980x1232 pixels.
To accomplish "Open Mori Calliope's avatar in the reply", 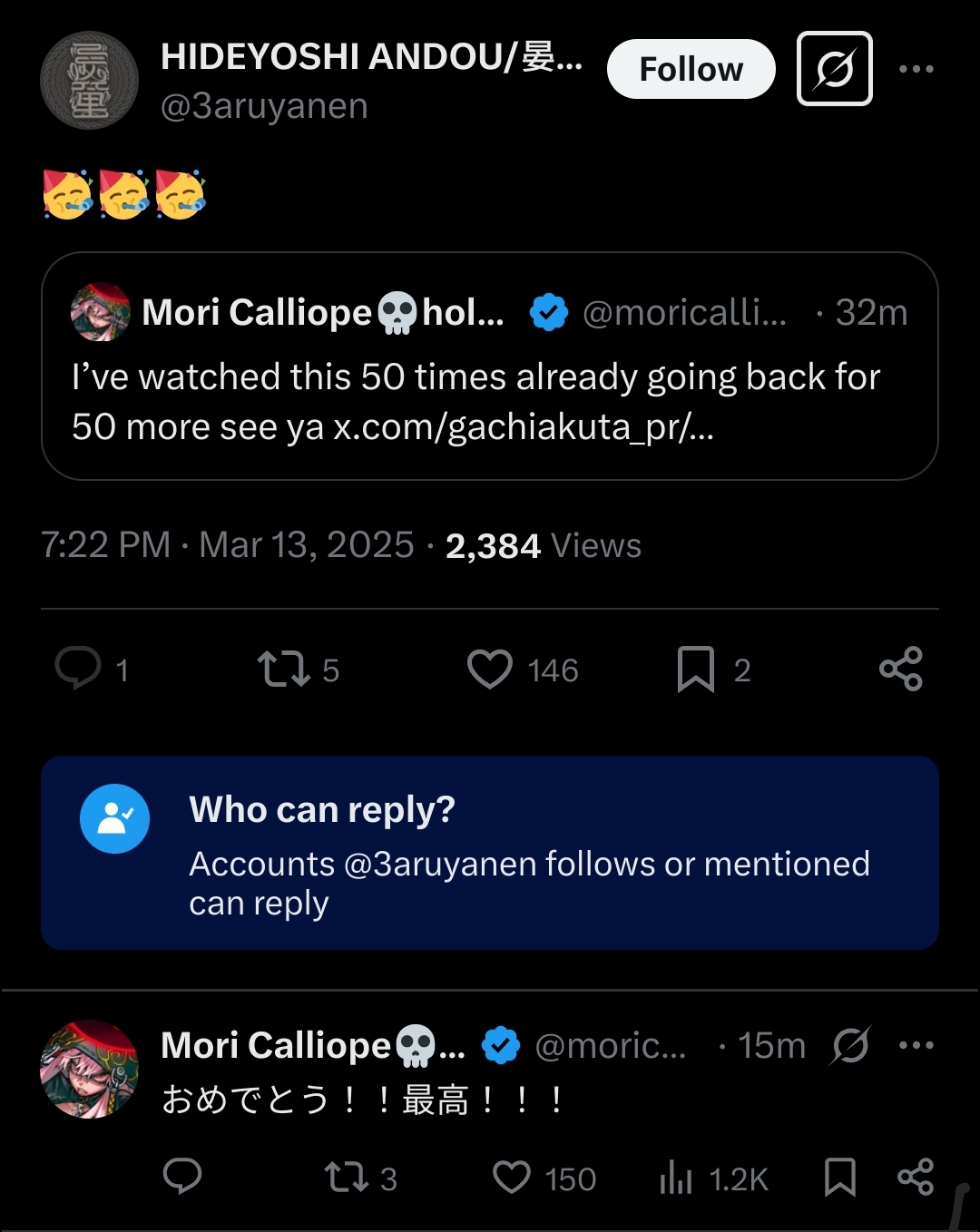I will 89,1069.
